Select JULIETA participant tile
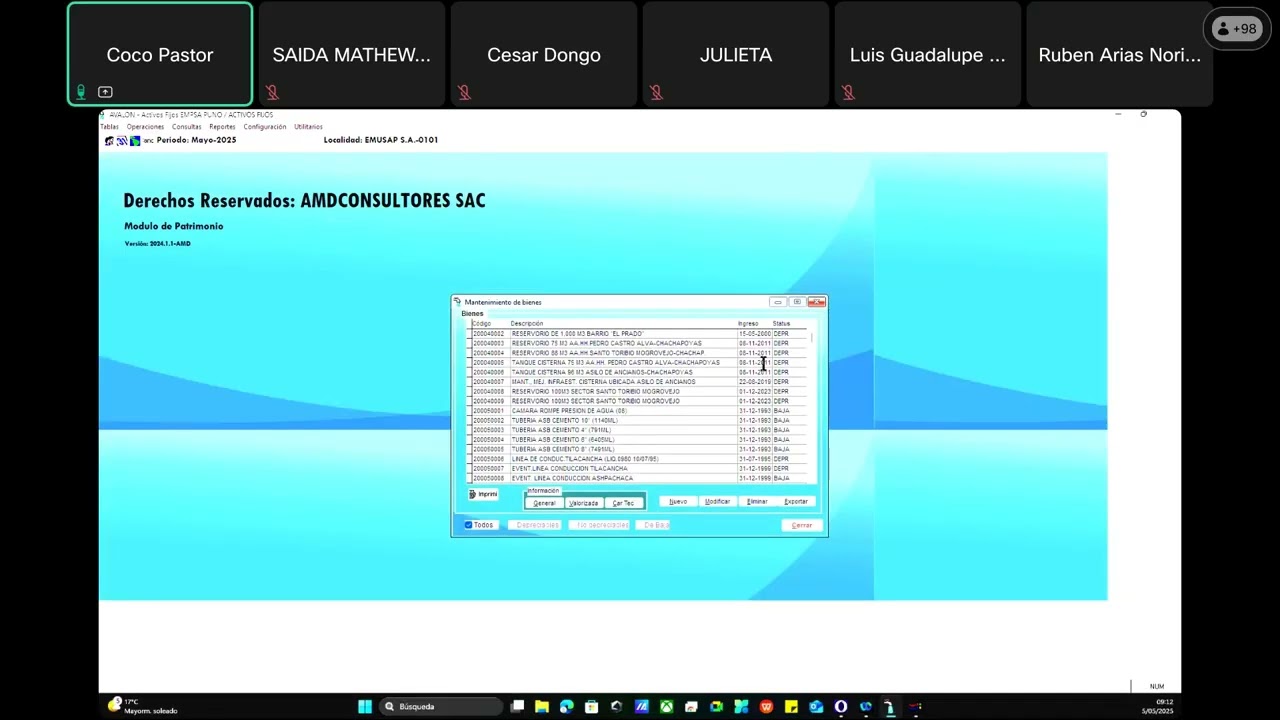Screen dimensions: 1280x720 (736, 54)
